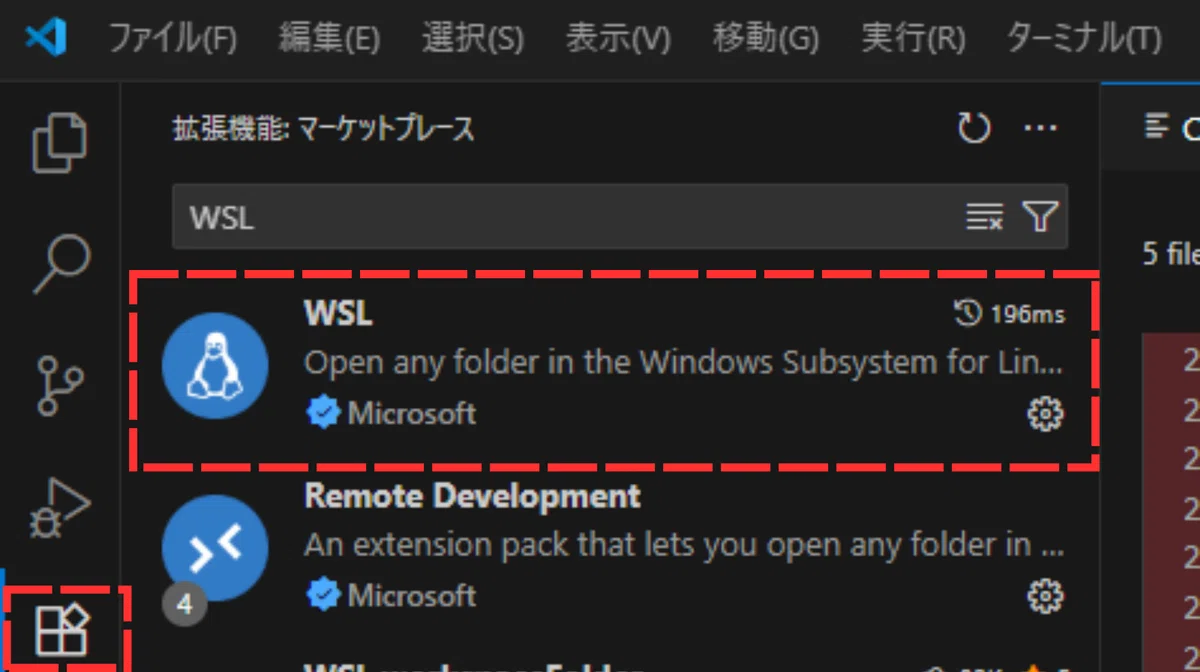Select the Extensions view icon
The height and width of the screenshot is (672, 1200).
point(63,631)
